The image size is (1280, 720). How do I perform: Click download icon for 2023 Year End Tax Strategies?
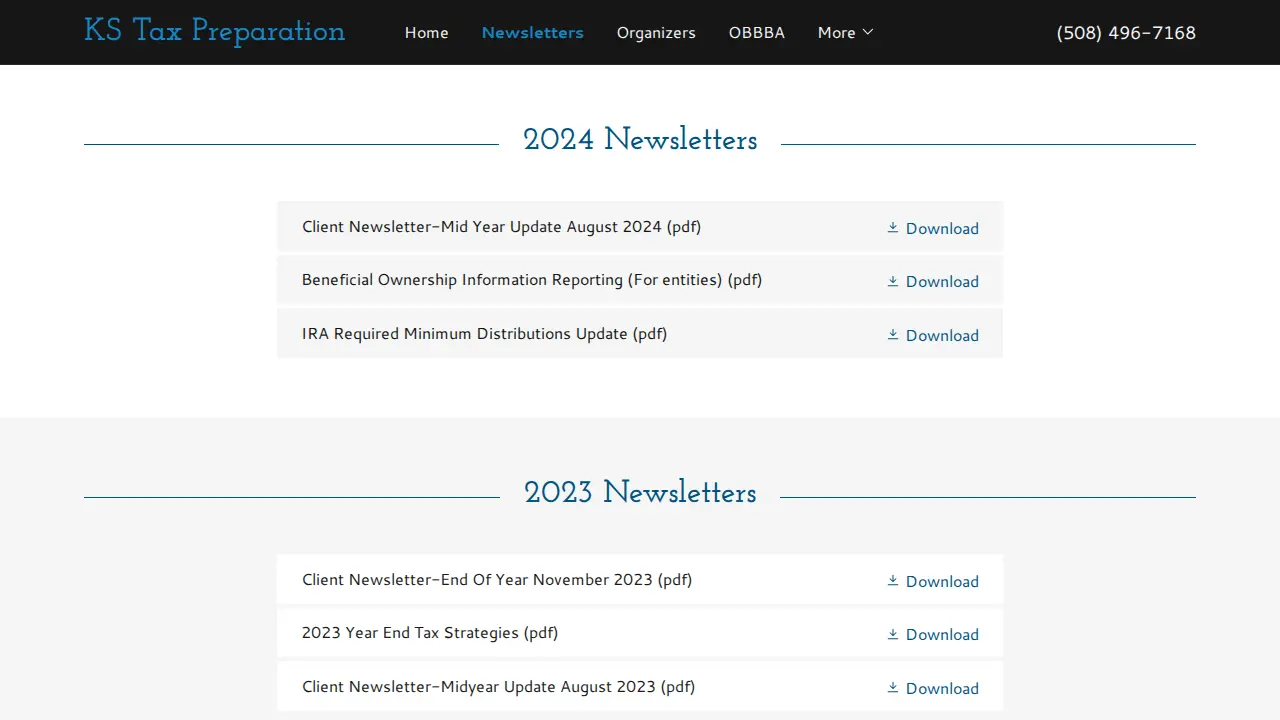(x=893, y=634)
